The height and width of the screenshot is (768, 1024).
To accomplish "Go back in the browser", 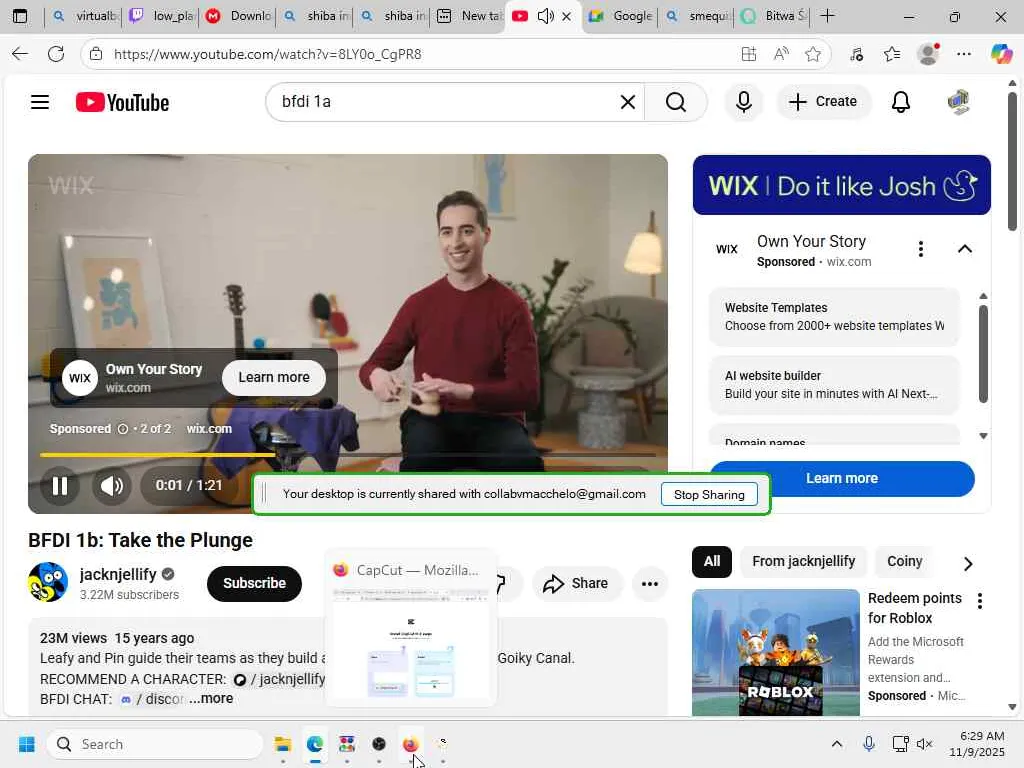I will point(20,54).
